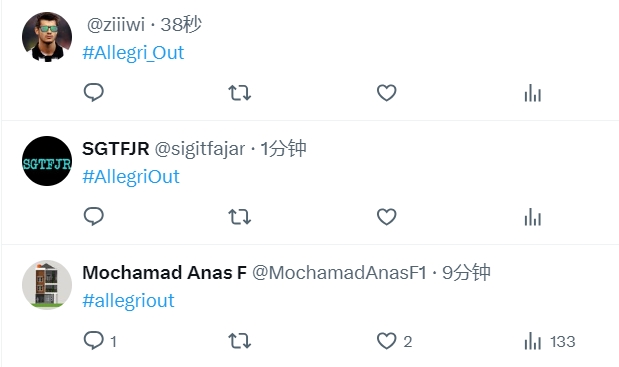The height and width of the screenshot is (367, 619).
Task: View analytics for @ziiiwi tweet
Action: 533,93
